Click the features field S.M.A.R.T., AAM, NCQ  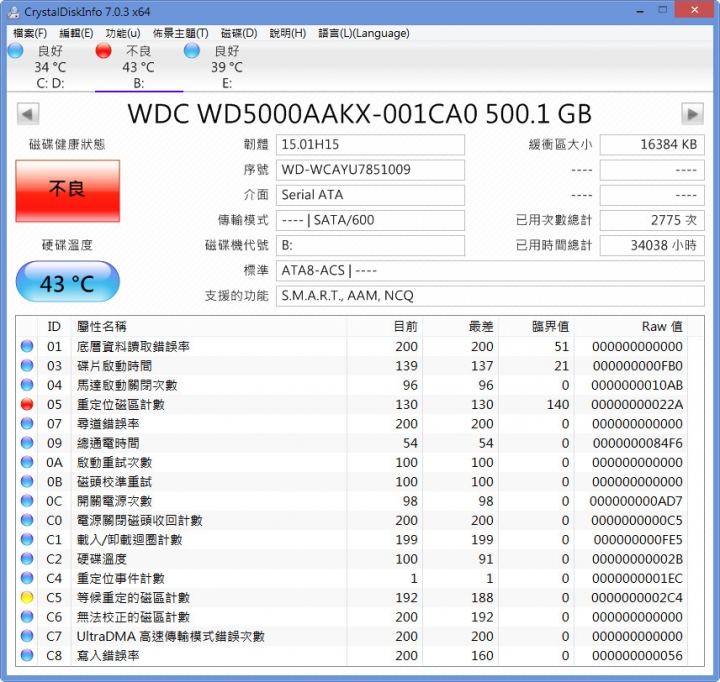(x=490, y=296)
